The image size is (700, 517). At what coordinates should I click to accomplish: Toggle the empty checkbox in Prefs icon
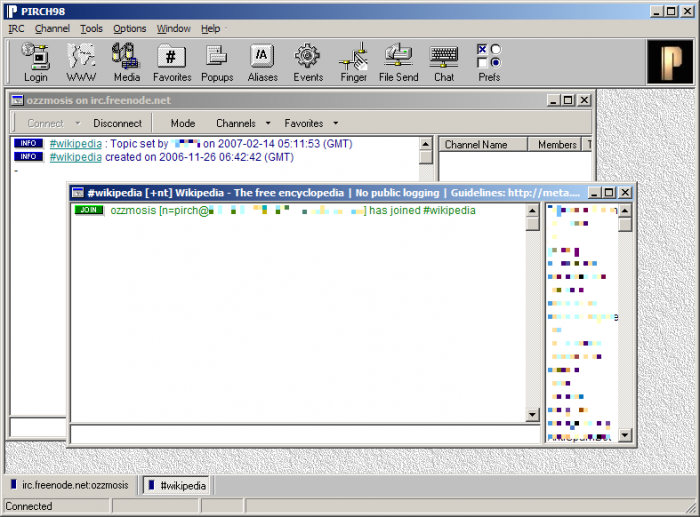click(482, 63)
